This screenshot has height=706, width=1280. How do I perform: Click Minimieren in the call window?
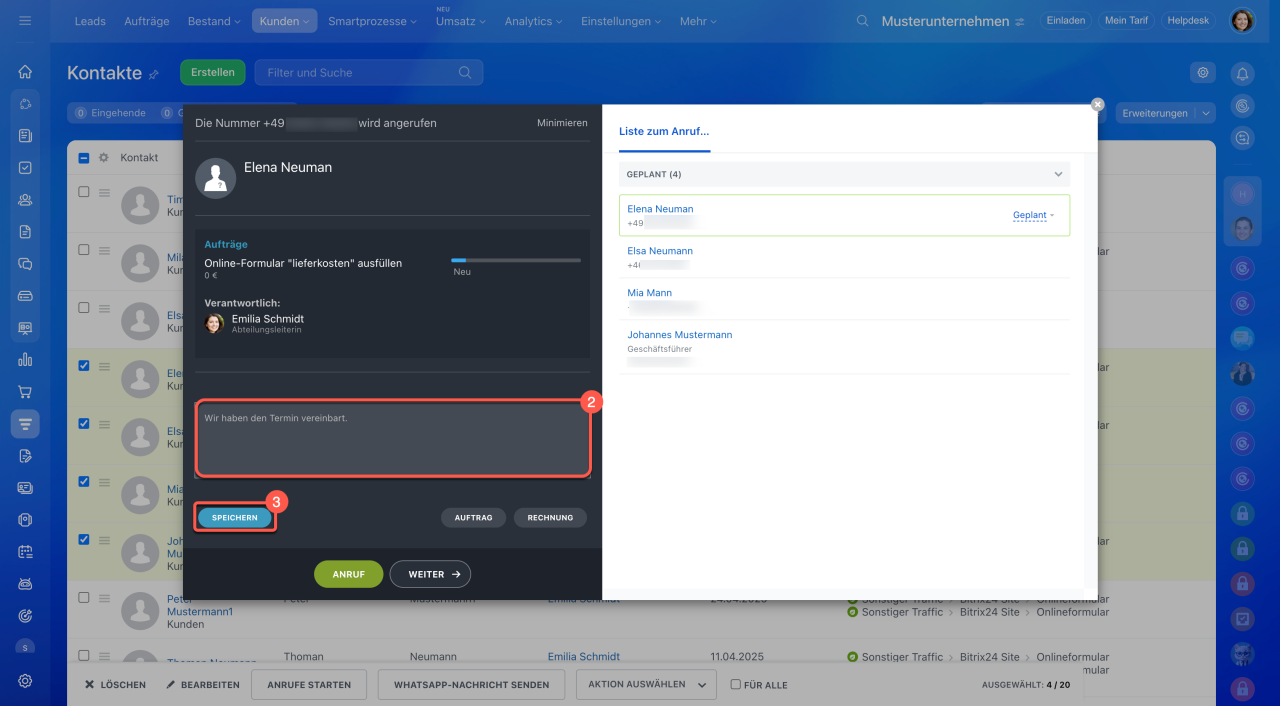562,123
